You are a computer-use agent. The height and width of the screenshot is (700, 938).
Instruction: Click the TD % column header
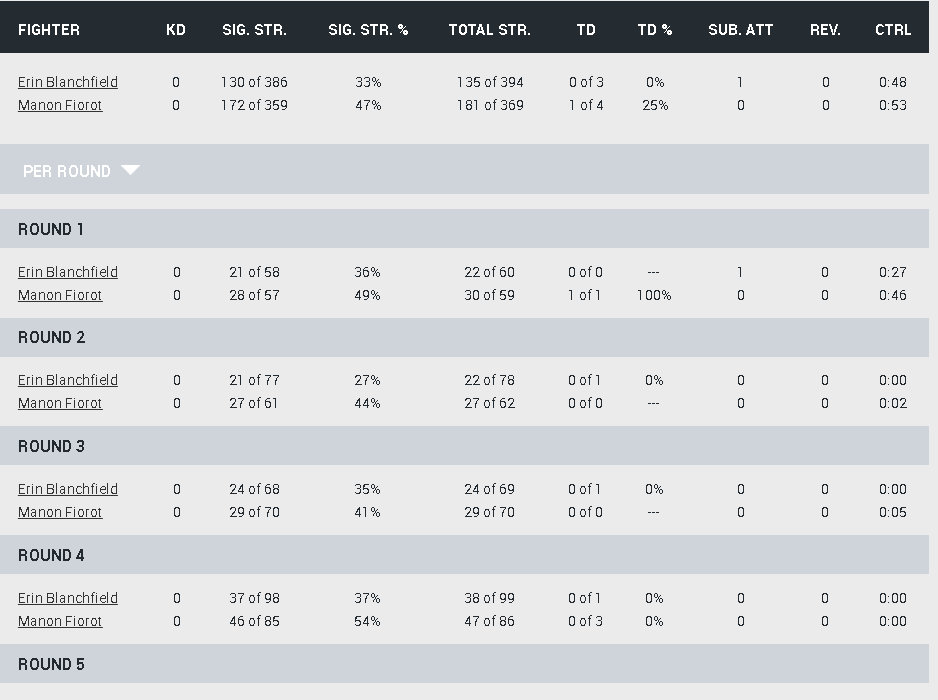[x=655, y=30]
